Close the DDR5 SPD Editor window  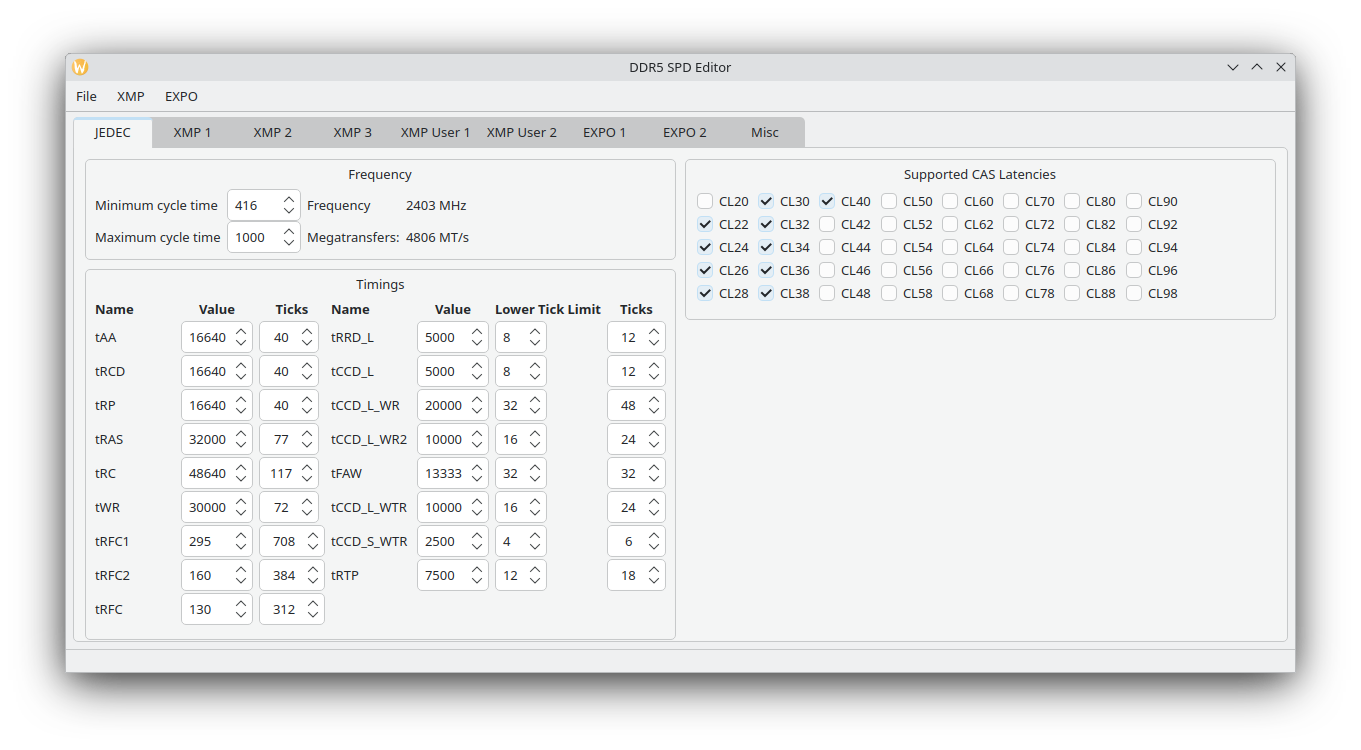1281,67
